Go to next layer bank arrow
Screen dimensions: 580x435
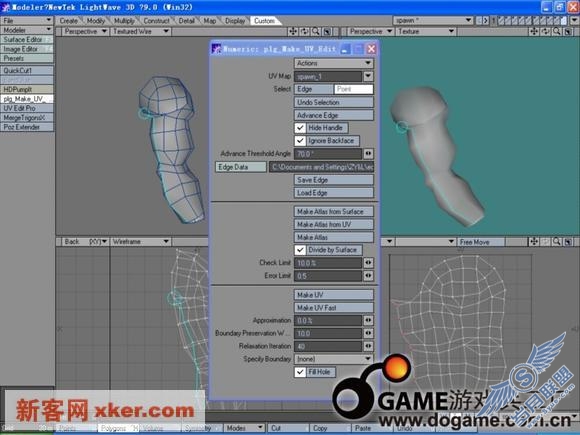coord(486,20)
